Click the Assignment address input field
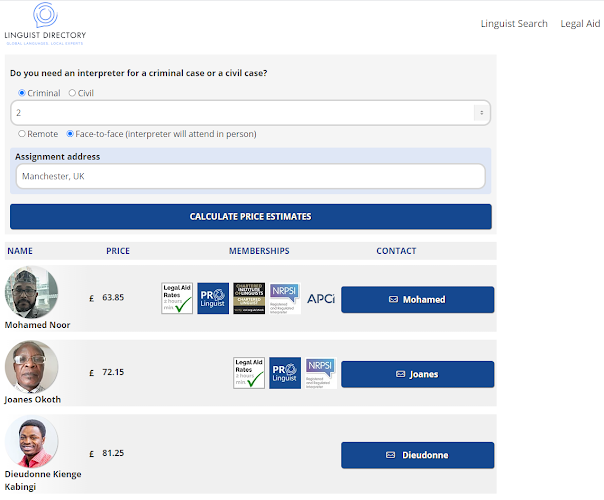The height and width of the screenshot is (500, 604). [x=250, y=176]
